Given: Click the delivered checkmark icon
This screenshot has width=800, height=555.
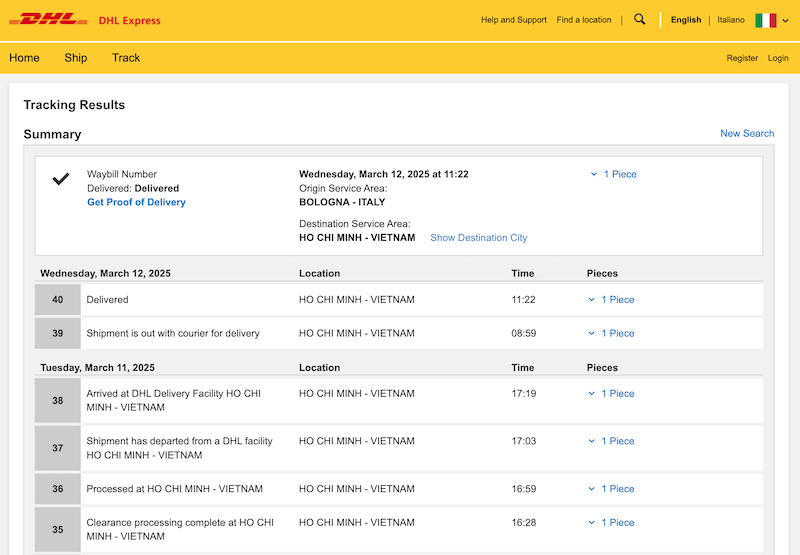Looking at the screenshot, I should click(61, 179).
